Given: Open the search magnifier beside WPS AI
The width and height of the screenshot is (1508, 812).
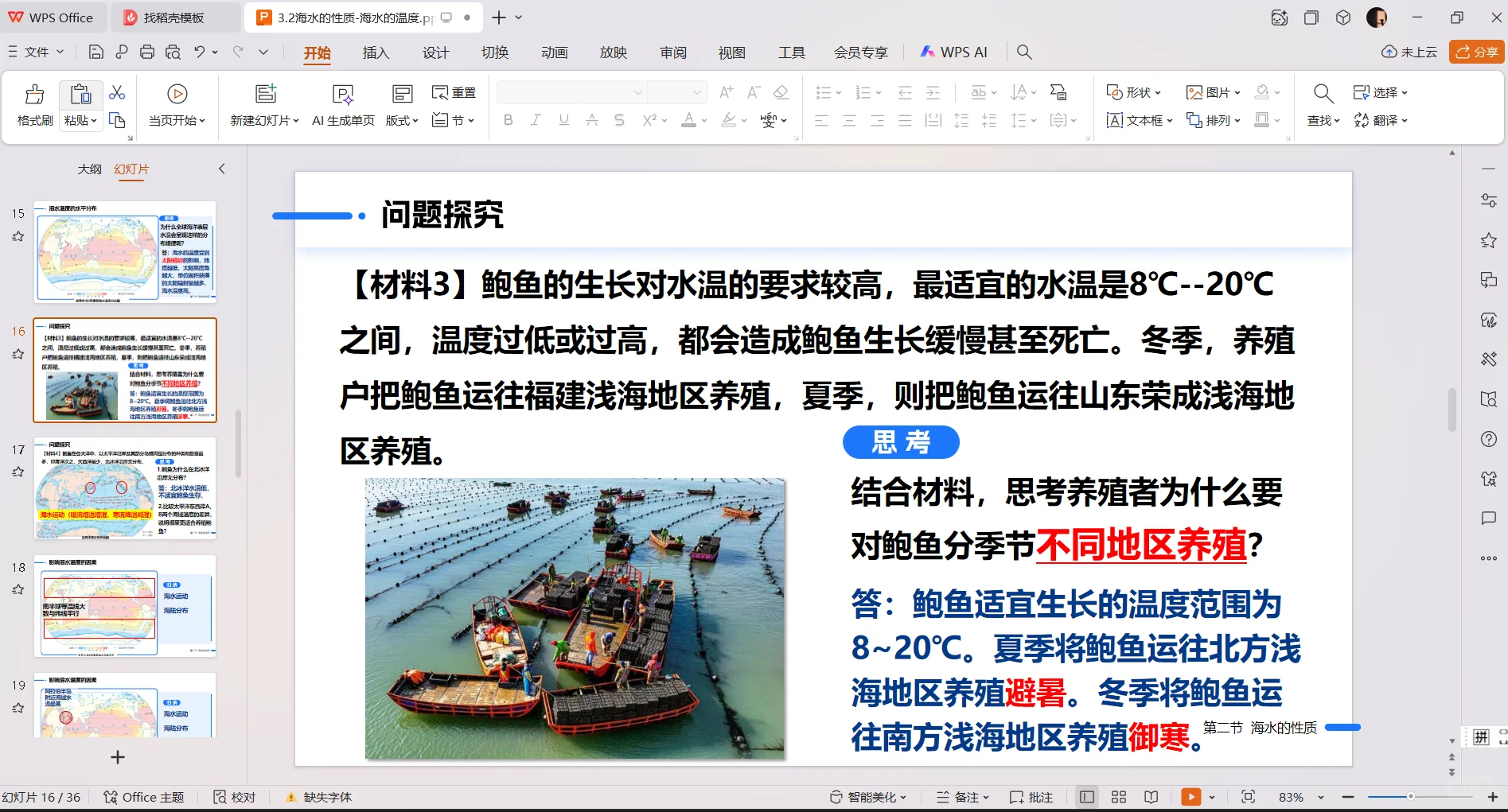Looking at the screenshot, I should click(x=1024, y=52).
